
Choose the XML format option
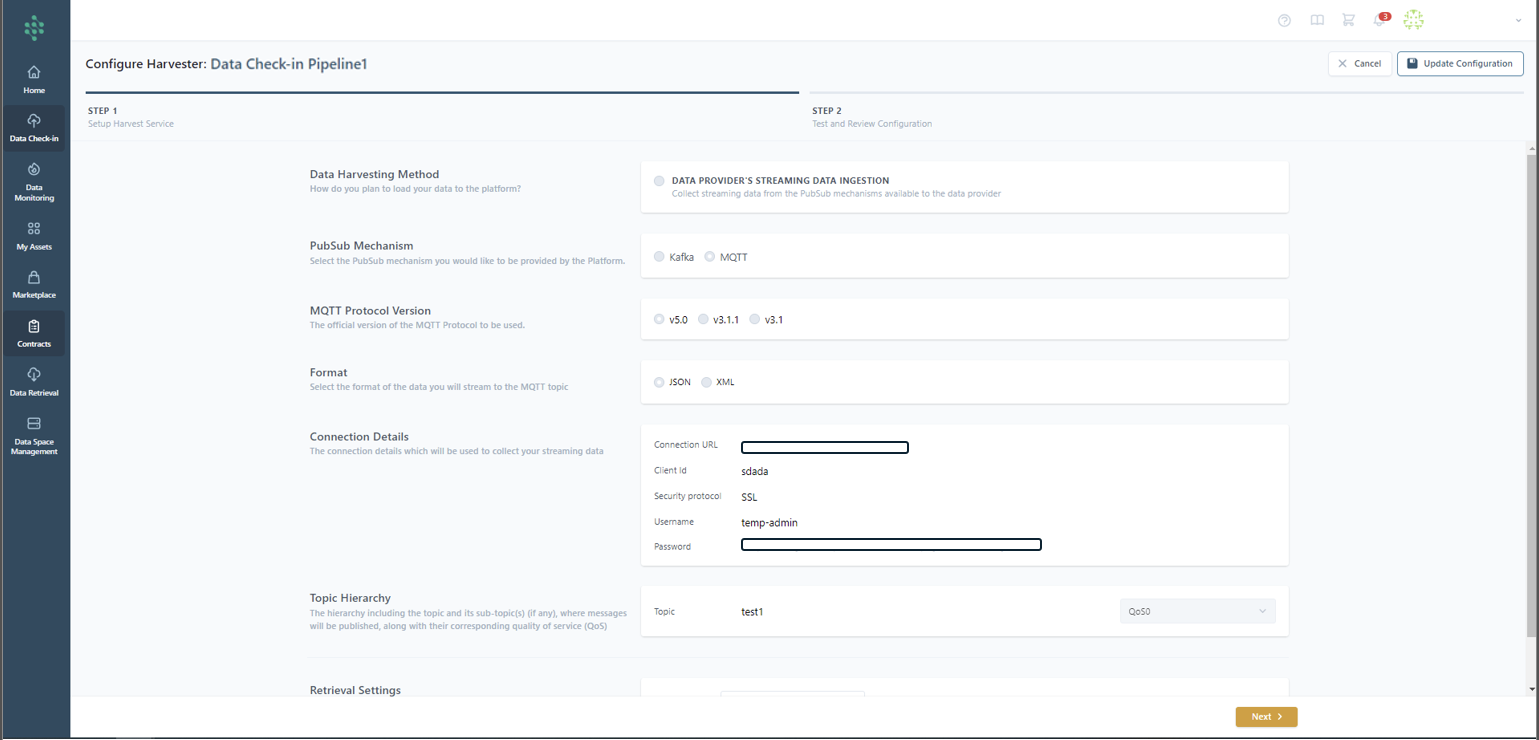pos(707,382)
